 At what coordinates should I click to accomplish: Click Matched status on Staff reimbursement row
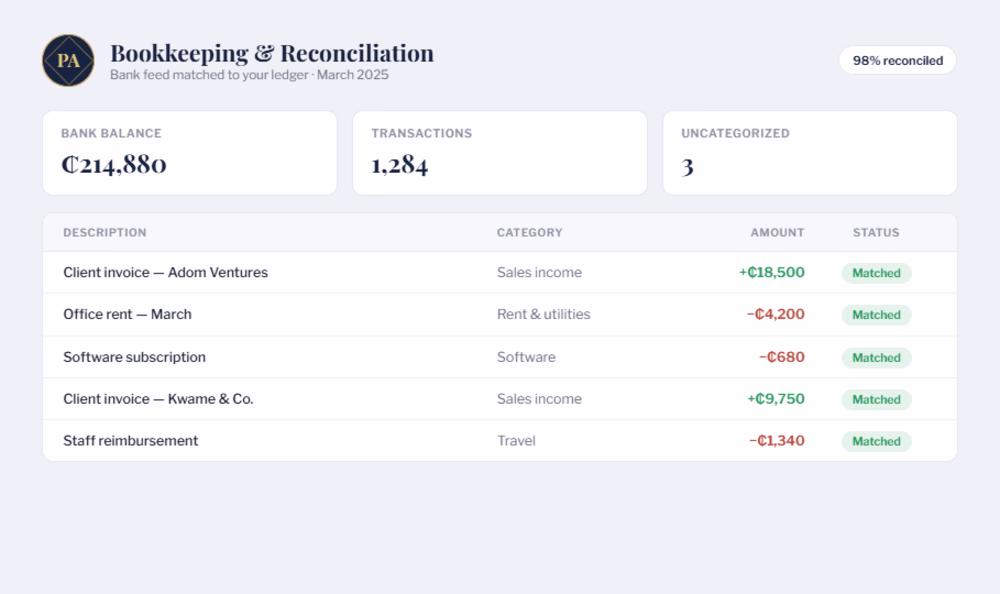tap(876, 442)
